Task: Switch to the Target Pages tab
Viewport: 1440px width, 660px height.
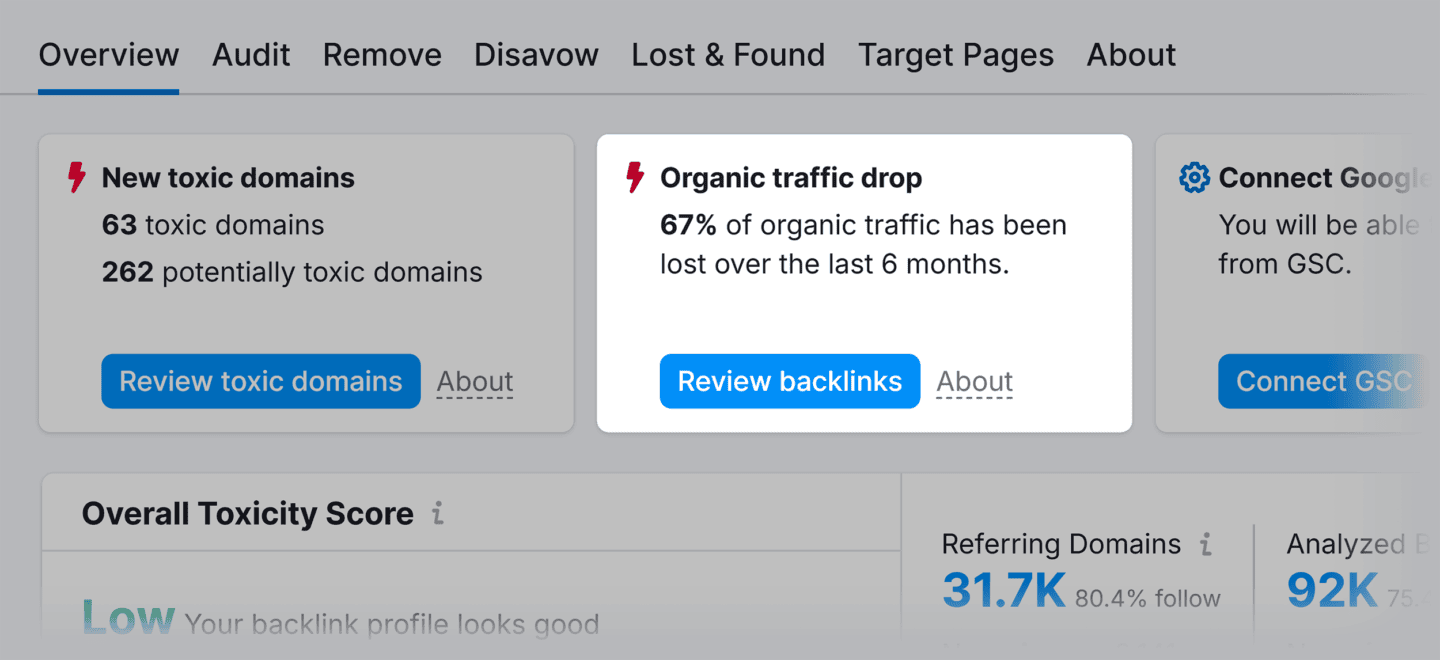Action: [956, 55]
